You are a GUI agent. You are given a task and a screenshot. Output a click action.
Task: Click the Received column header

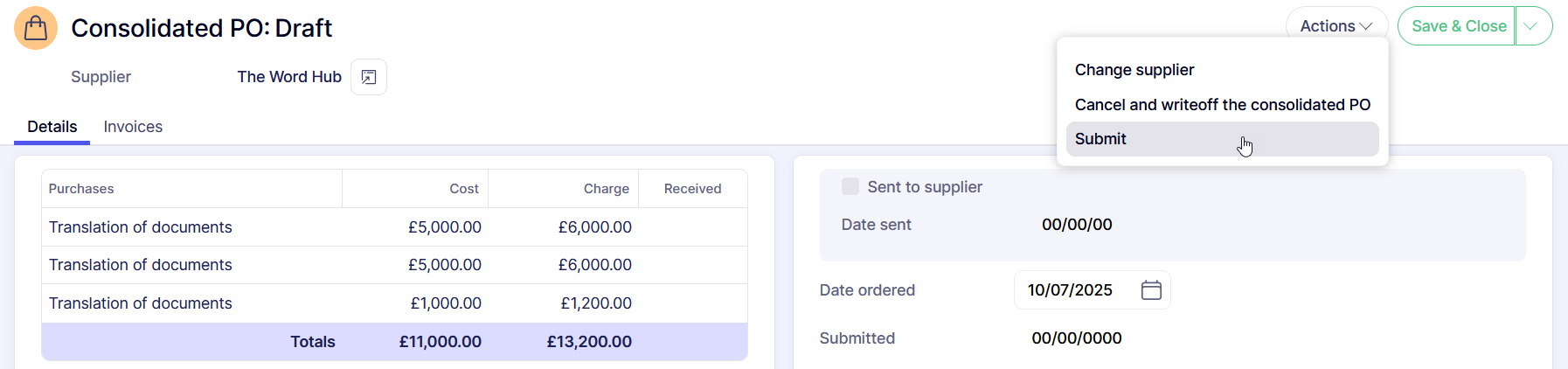[x=692, y=189]
